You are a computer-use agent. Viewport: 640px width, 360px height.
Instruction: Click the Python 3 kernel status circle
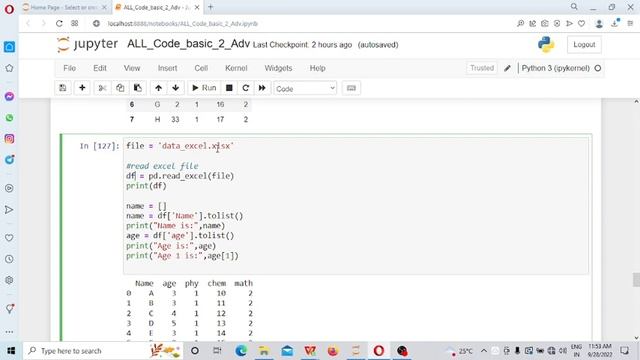(598, 68)
